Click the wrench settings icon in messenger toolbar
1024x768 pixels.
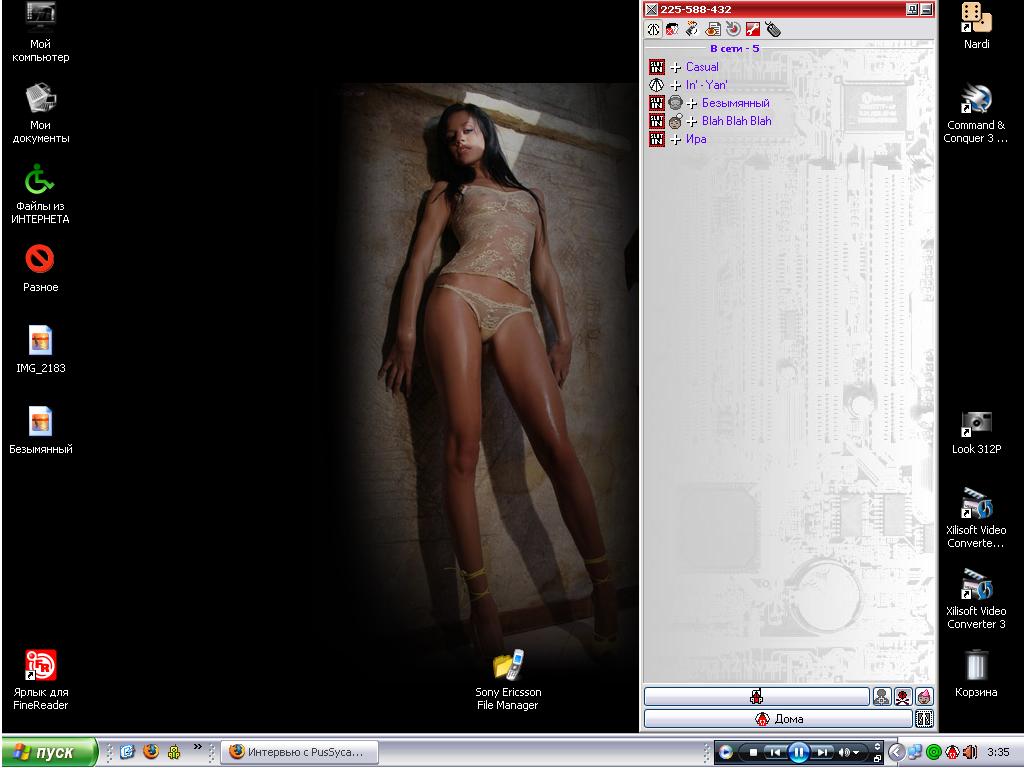[753, 30]
